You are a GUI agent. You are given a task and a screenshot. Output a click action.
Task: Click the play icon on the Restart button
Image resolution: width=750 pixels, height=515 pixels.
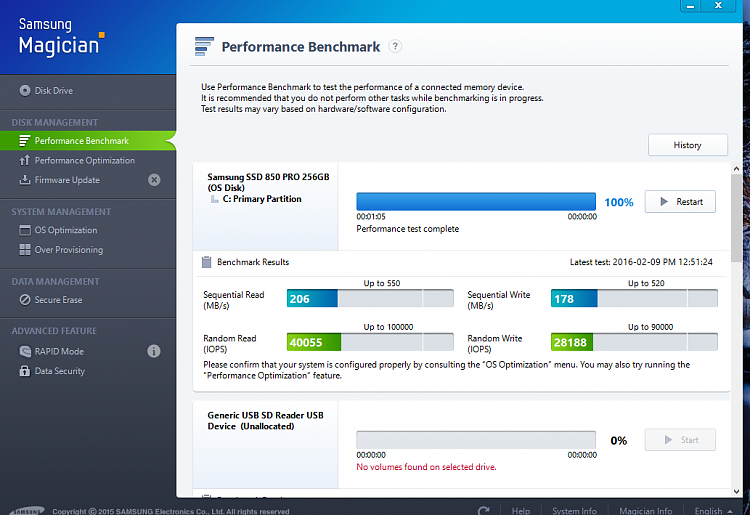coord(664,202)
